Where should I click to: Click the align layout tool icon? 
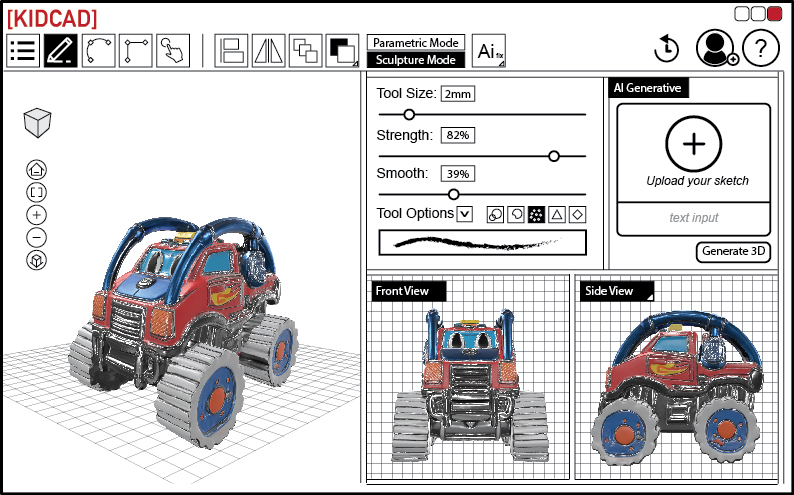click(231, 51)
